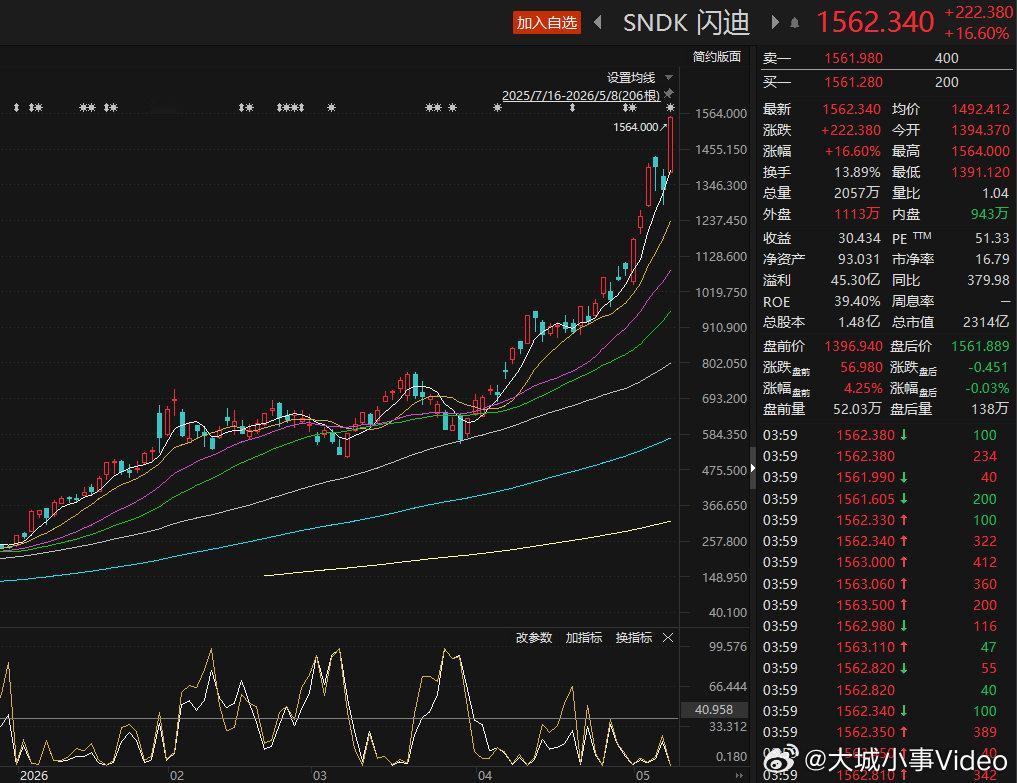
Task: Click the 盘后量 value 138万
Action: [x=990, y=409]
